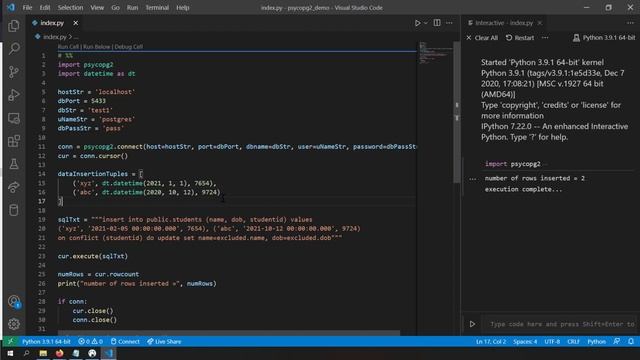Image resolution: width=640 pixels, height=360 pixels.
Task: Open Remote Explorer view
Action: click(x=14, y=118)
